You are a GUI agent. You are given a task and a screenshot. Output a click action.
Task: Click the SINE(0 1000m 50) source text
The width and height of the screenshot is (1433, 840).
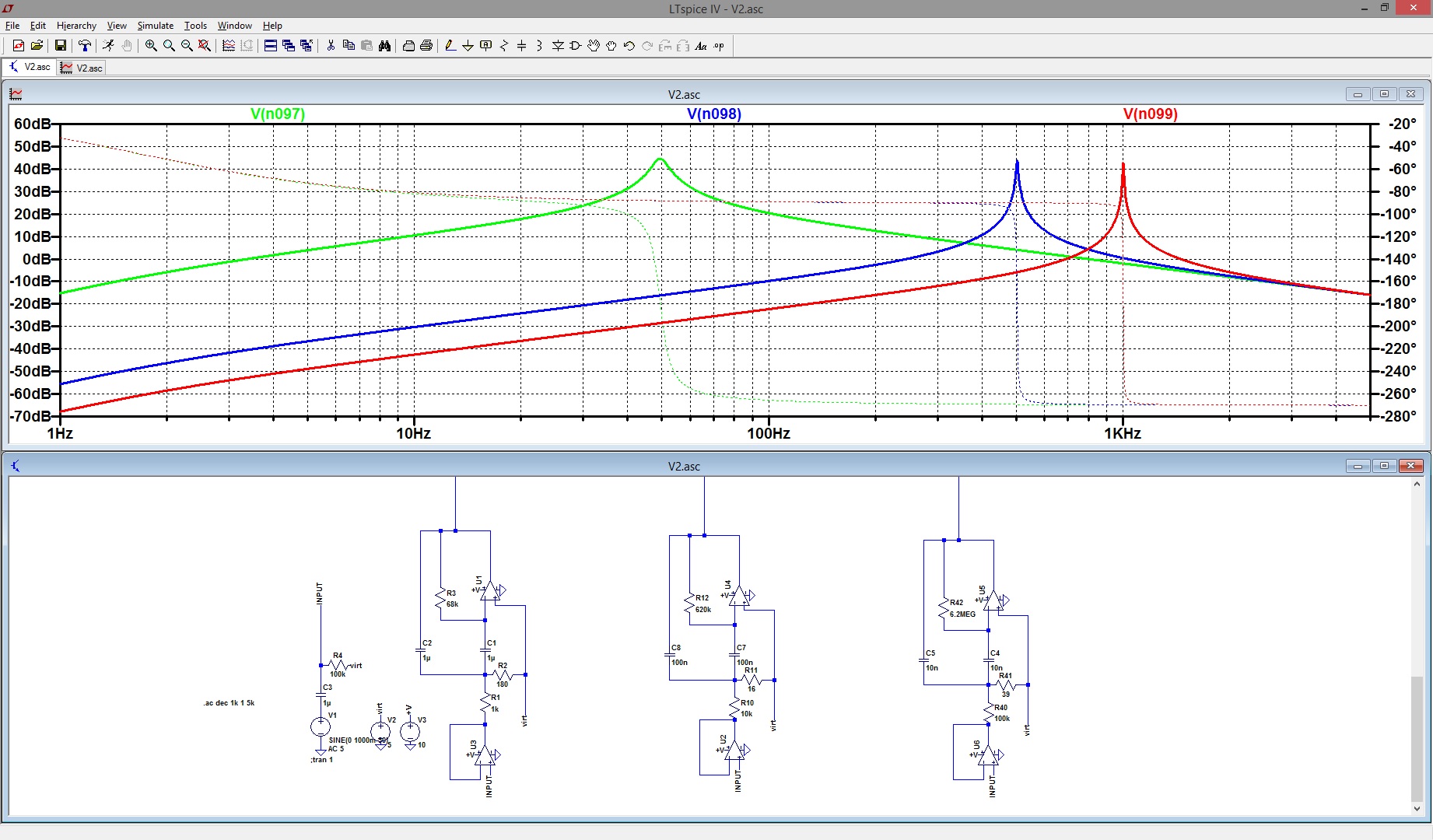click(x=358, y=740)
